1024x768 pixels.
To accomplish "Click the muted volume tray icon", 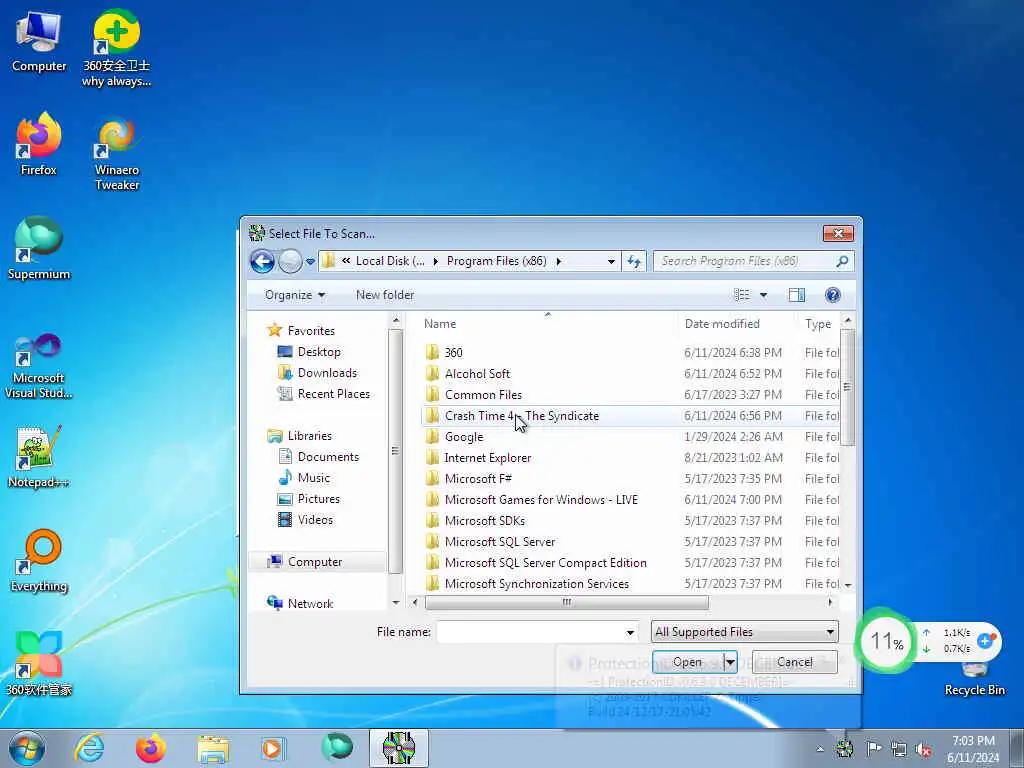I will pos(923,749).
